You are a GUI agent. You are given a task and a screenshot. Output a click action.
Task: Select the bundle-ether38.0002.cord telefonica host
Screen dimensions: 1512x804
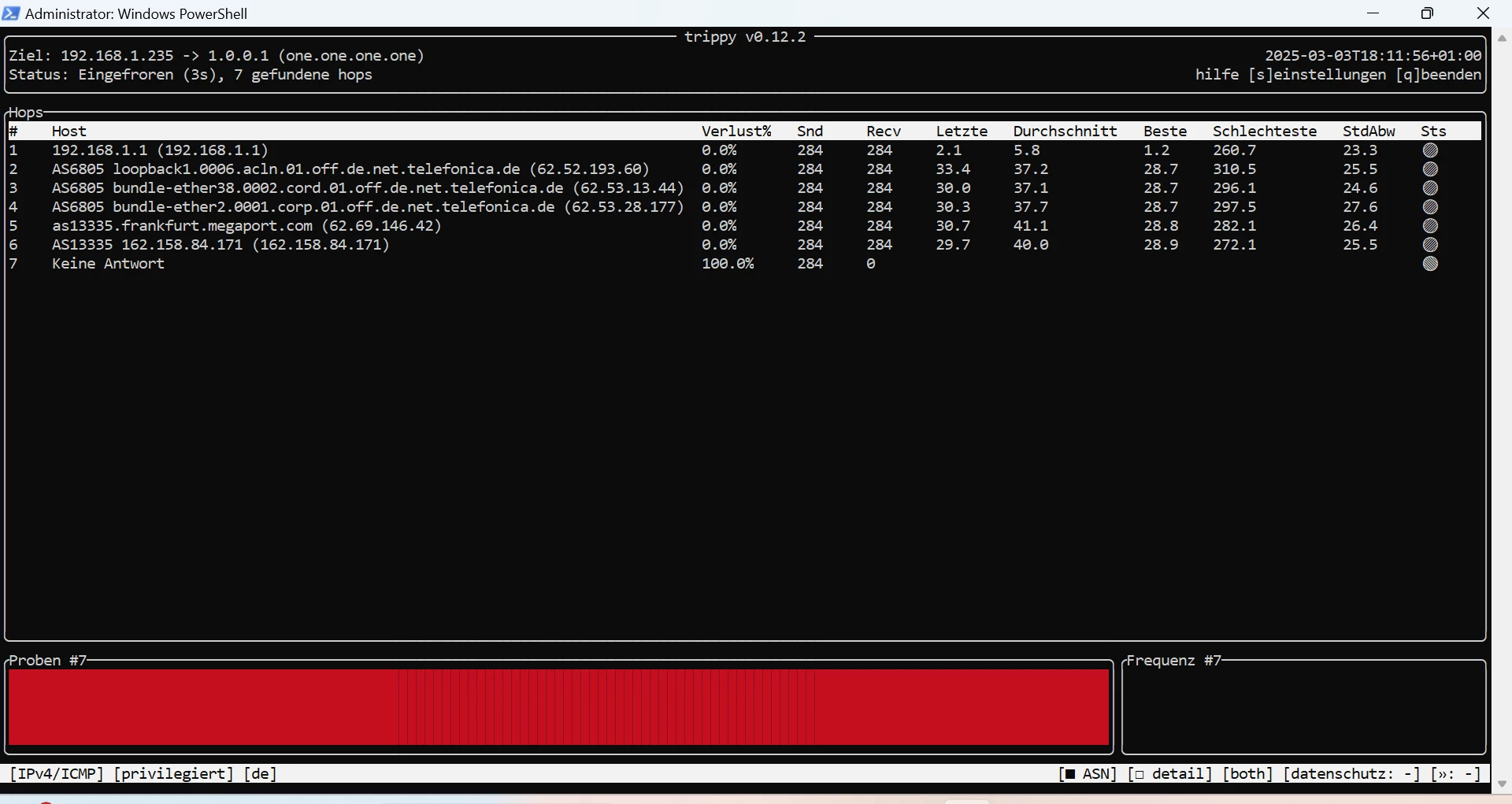point(369,188)
